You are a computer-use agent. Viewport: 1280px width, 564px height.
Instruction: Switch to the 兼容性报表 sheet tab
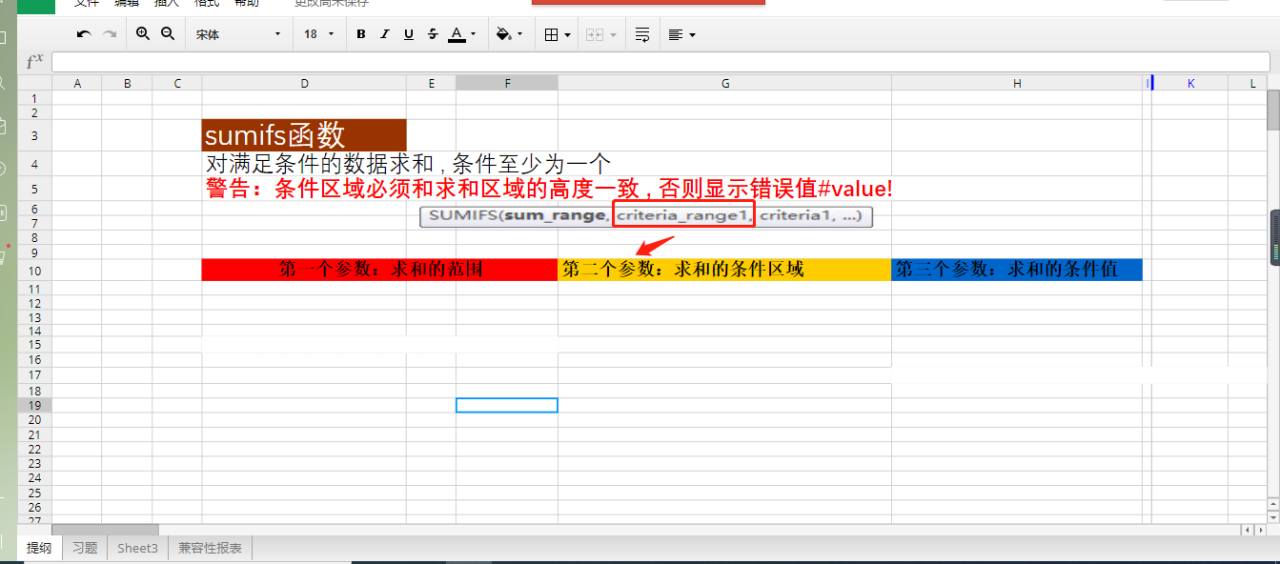(210, 548)
